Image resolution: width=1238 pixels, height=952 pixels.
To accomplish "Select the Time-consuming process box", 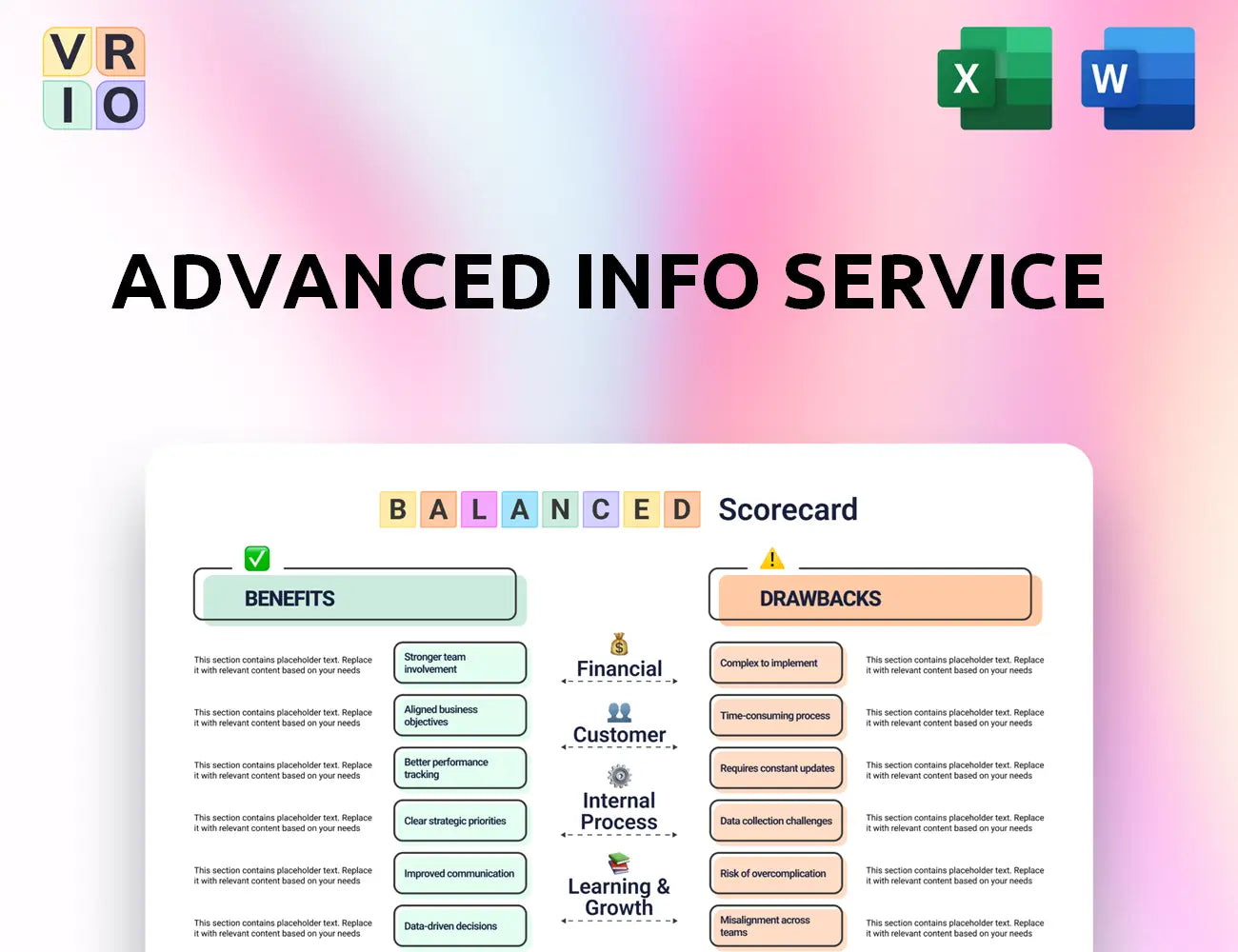I will (777, 716).
